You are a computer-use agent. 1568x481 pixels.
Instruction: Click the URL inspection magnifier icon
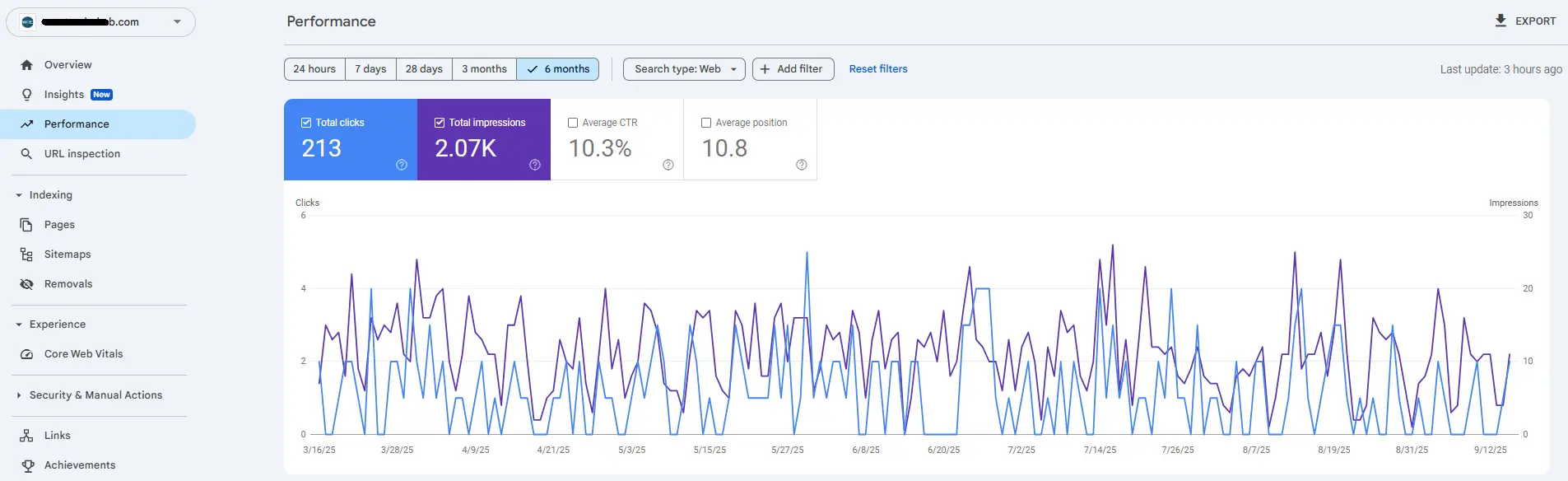[26, 154]
